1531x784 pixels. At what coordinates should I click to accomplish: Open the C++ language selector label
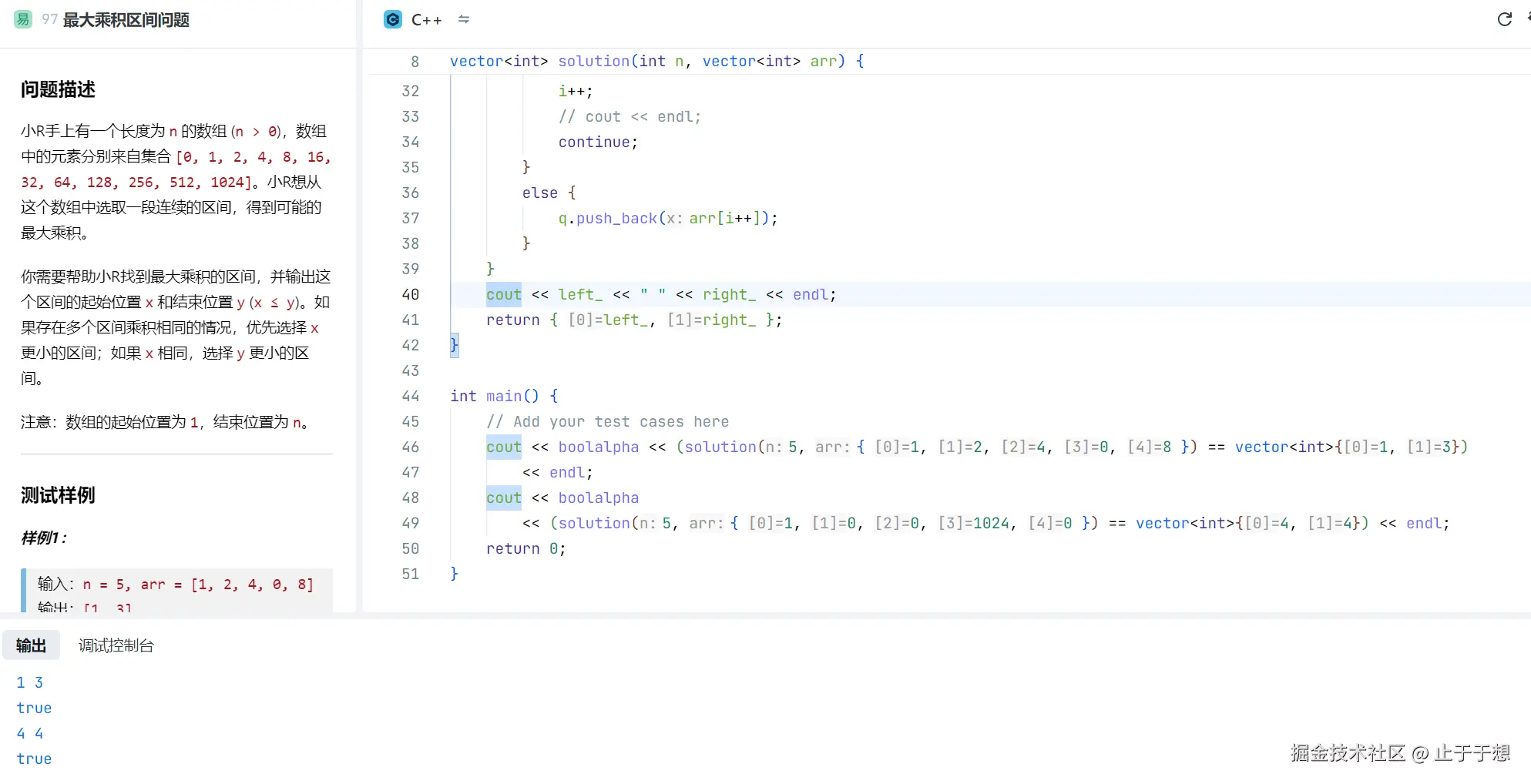426,20
